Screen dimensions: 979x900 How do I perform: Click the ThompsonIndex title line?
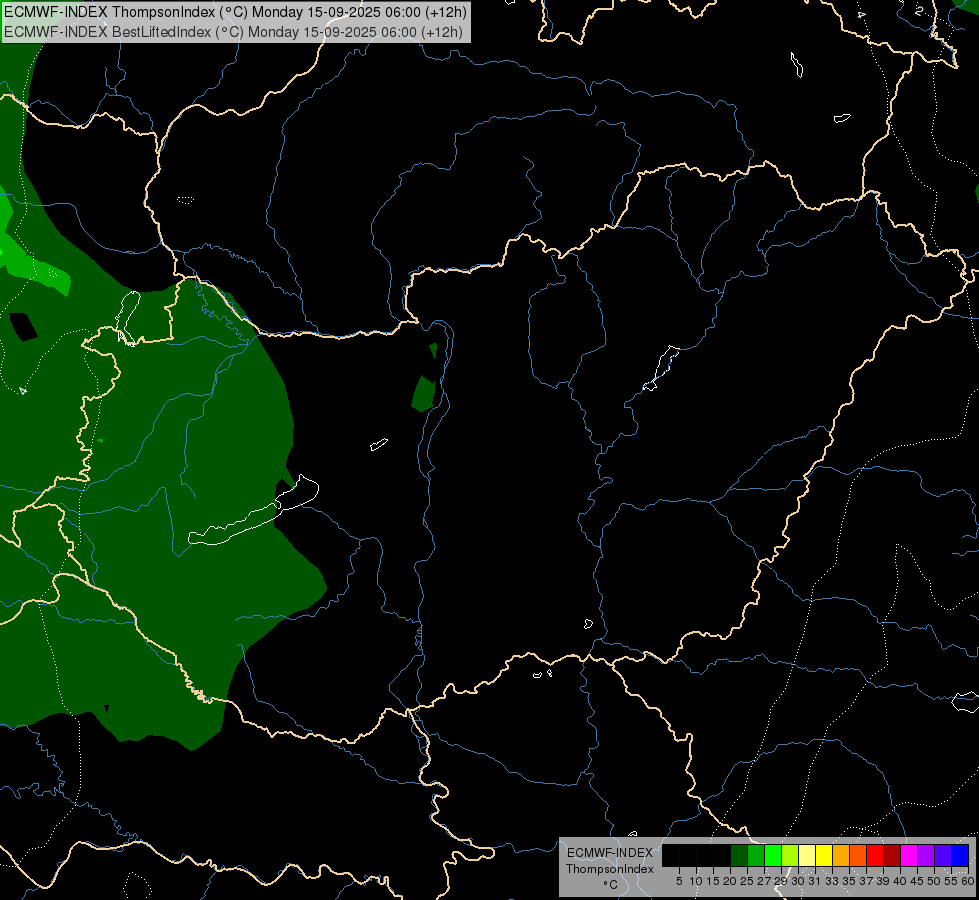click(x=235, y=12)
